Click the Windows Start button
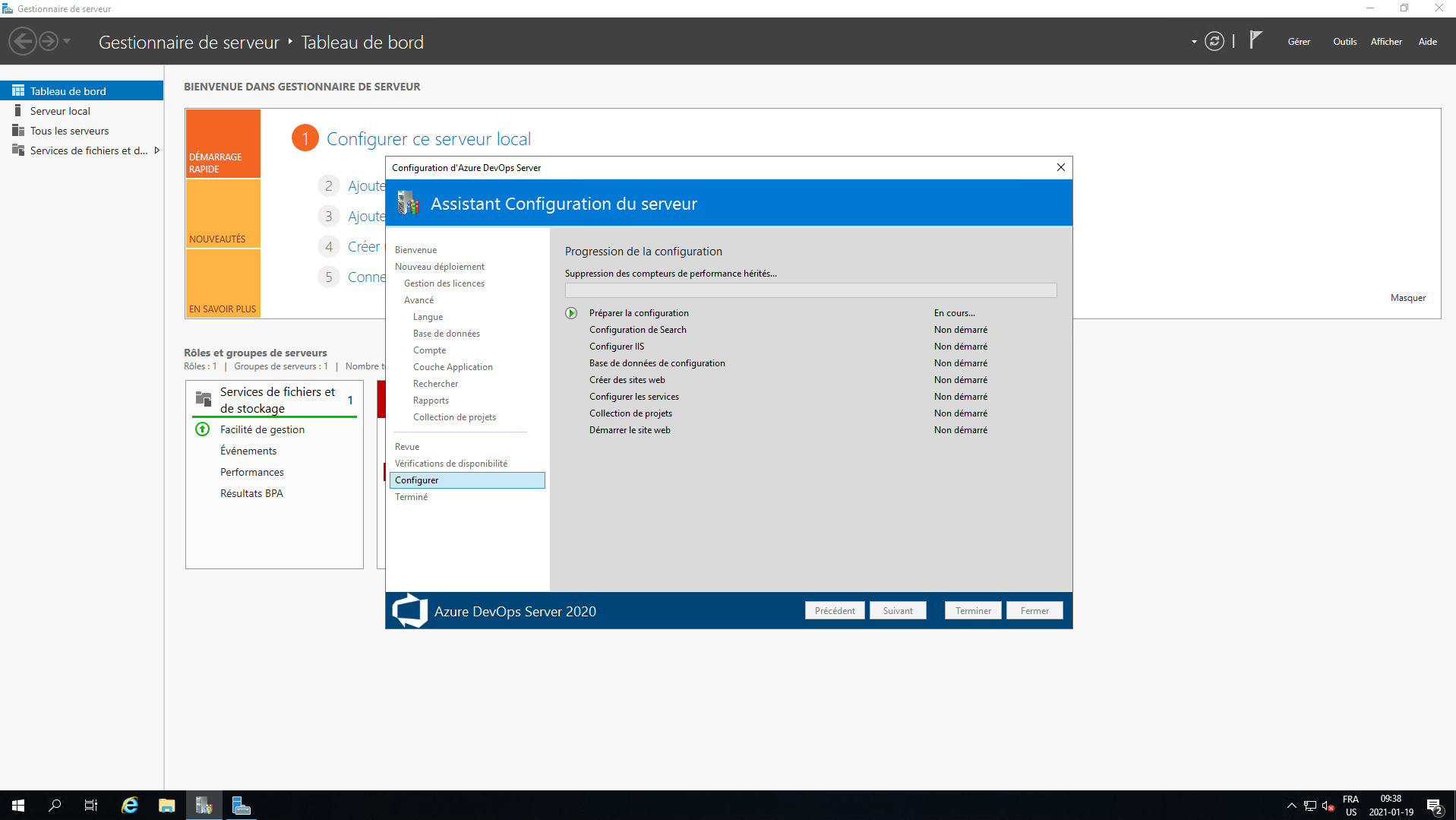This screenshot has height=820, width=1456. point(18,806)
